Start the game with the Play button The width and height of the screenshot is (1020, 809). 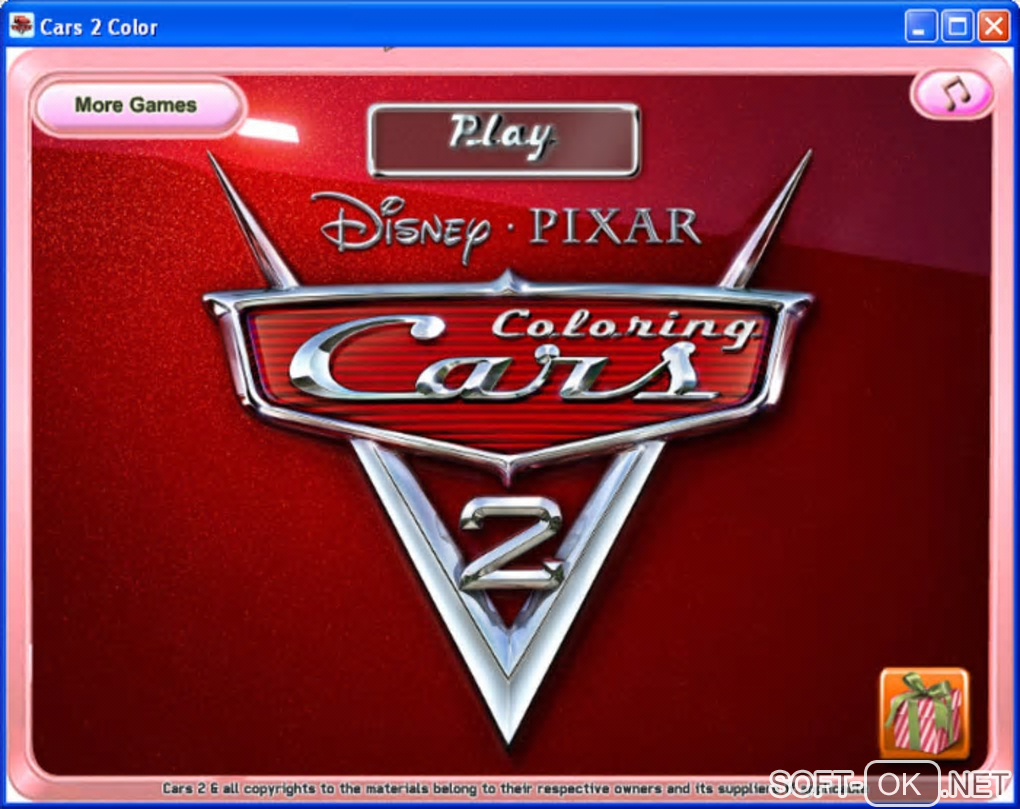click(x=503, y=140)
